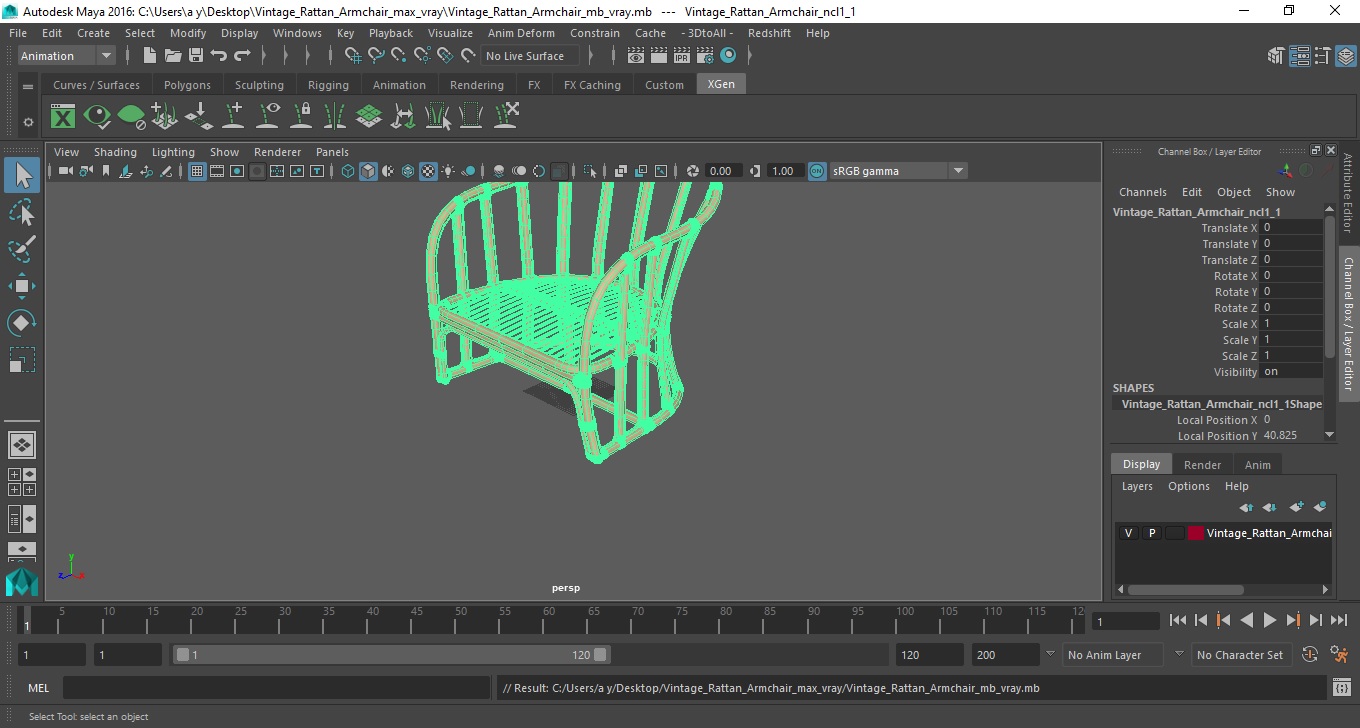Open the XGen window shelf icon
The width and height of the screenshot is (1360, 728).
pos(63,116)
